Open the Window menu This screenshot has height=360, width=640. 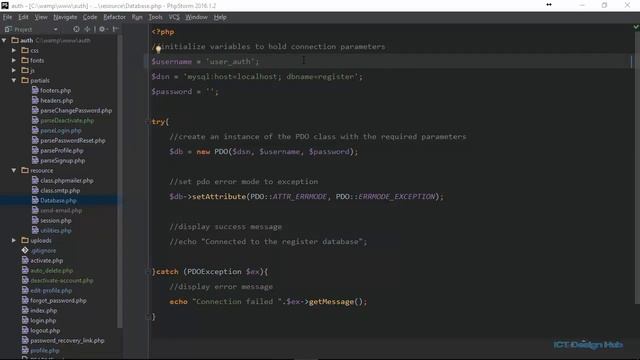[196, 17]
